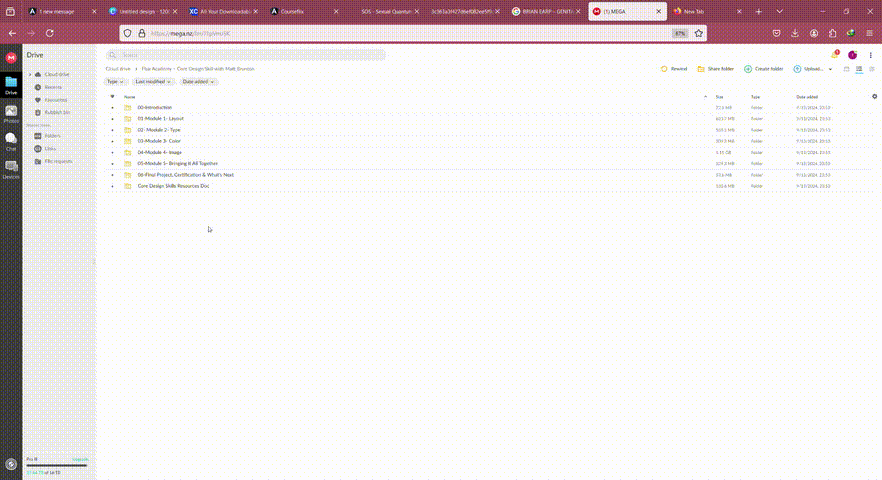Screen dimensions: 882x480
Task: Click the site security lock icon
Action: coord(142,33)
